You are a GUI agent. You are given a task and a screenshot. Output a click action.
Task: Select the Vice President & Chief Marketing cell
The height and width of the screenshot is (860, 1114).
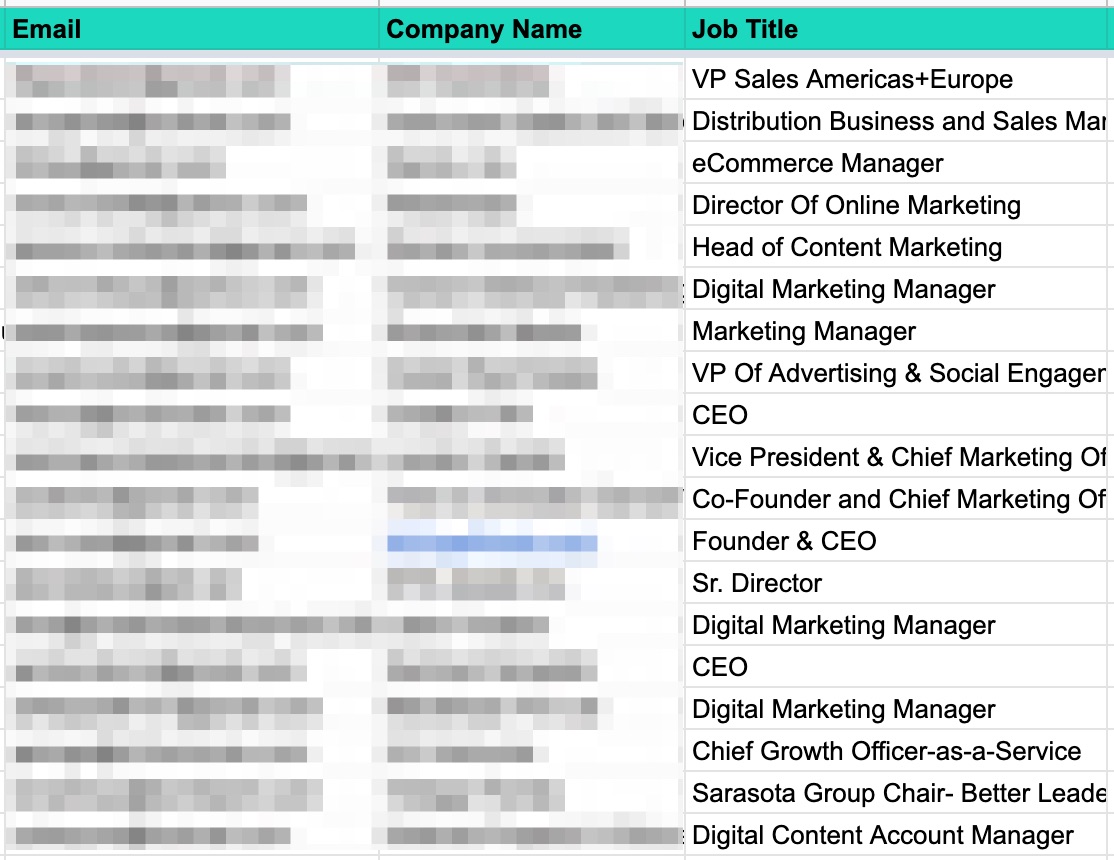pos(898,458)
